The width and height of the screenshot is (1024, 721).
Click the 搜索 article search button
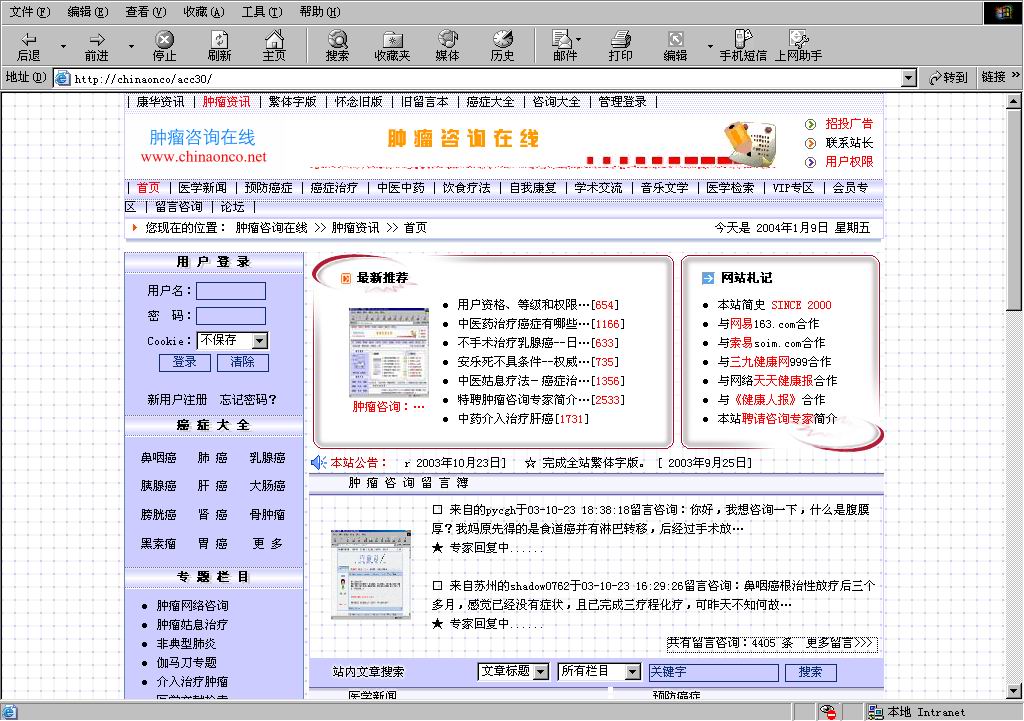click(x=810, y=672)
